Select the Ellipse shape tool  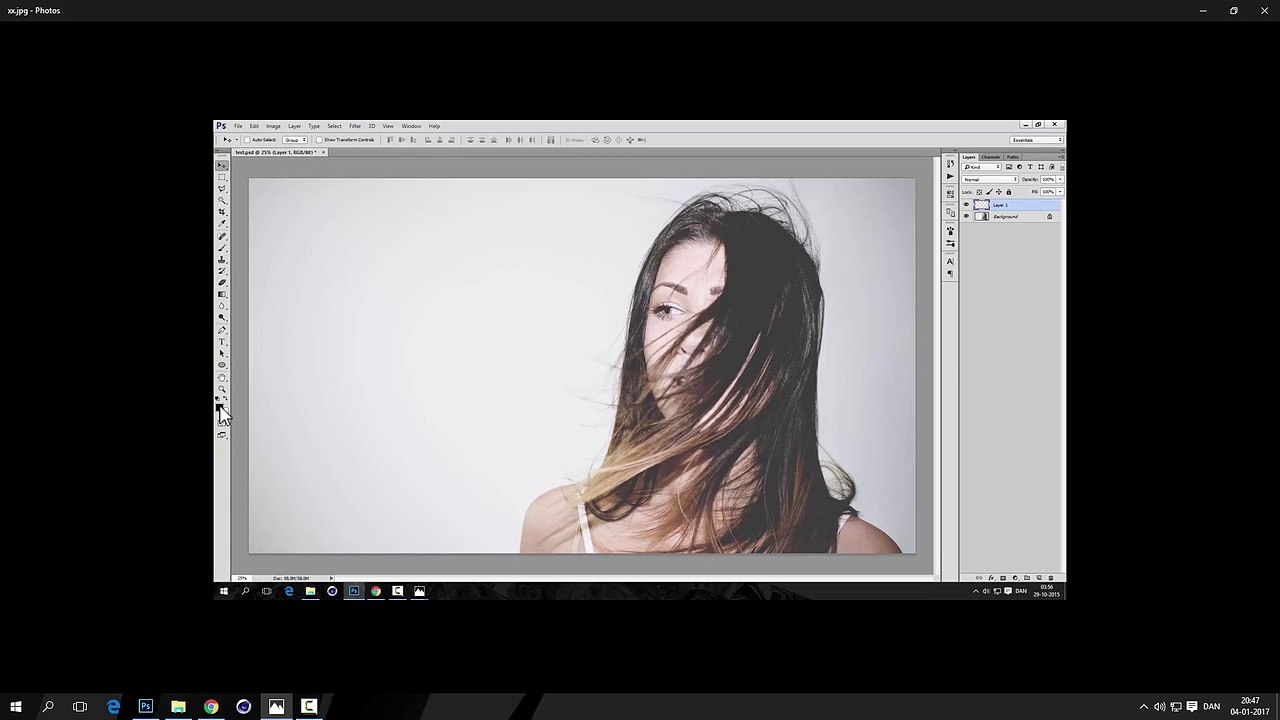coord(222,365)
